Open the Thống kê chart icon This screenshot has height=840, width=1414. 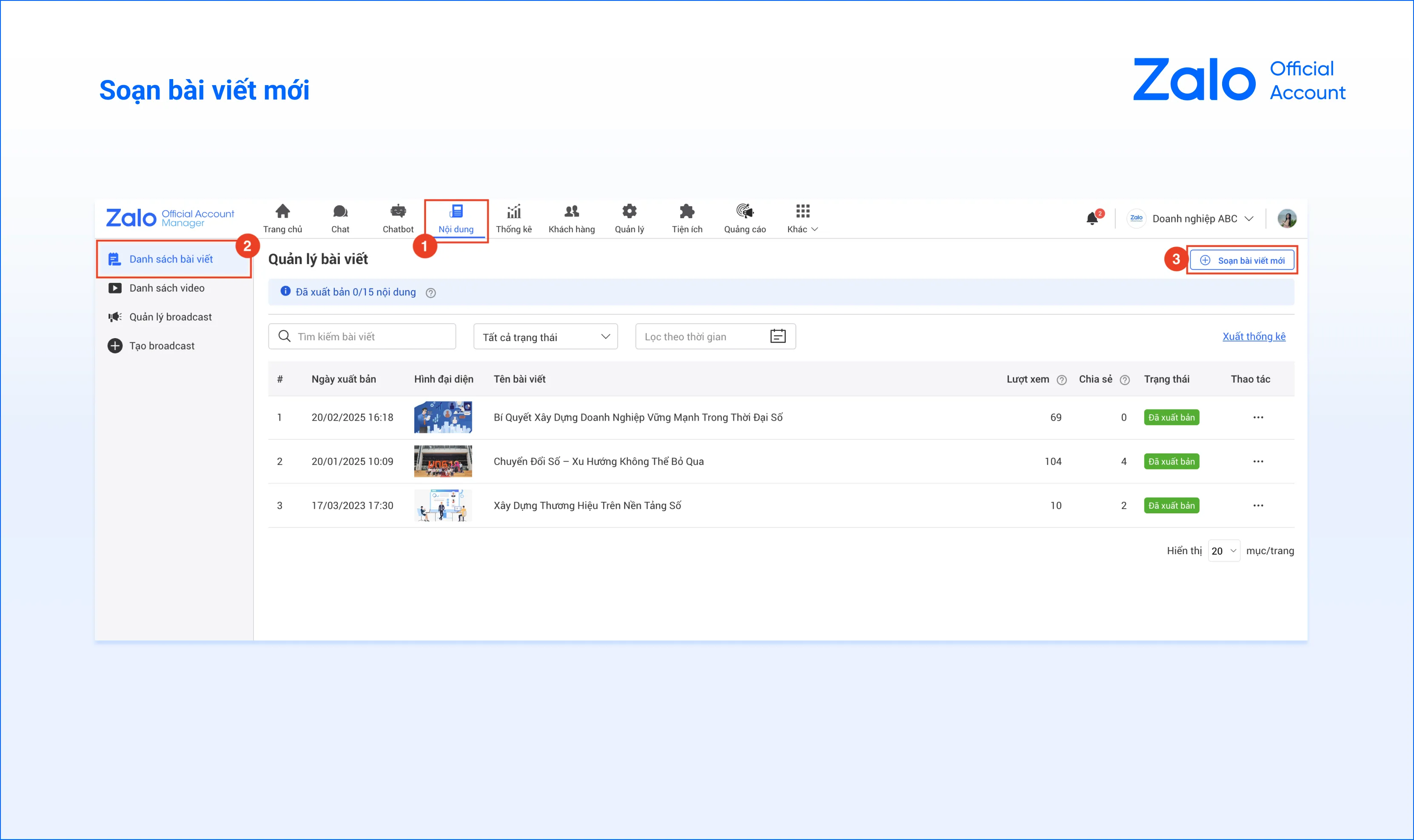(513, 212)
